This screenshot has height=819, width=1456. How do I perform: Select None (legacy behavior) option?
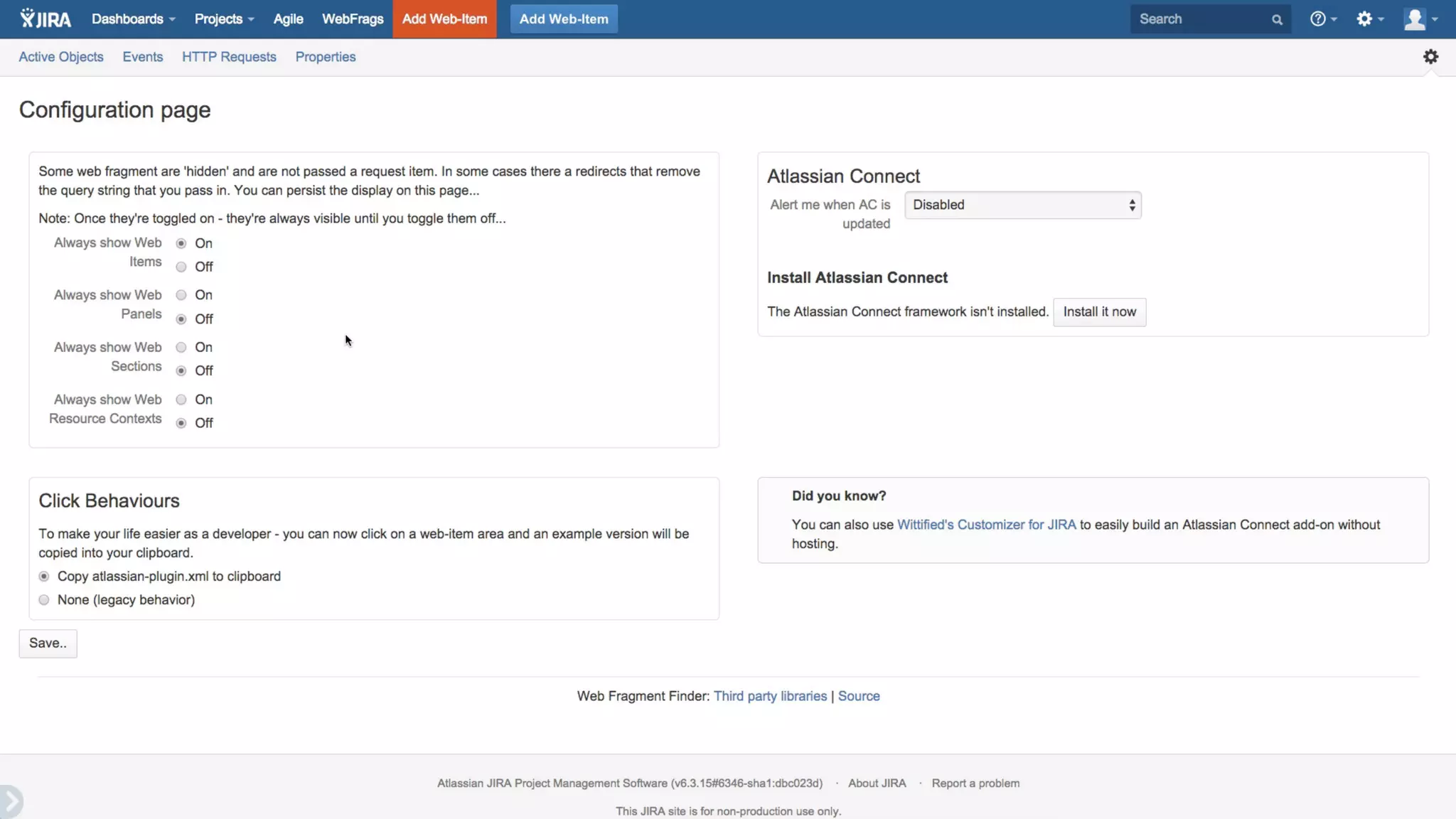click(x=44, y=600)
